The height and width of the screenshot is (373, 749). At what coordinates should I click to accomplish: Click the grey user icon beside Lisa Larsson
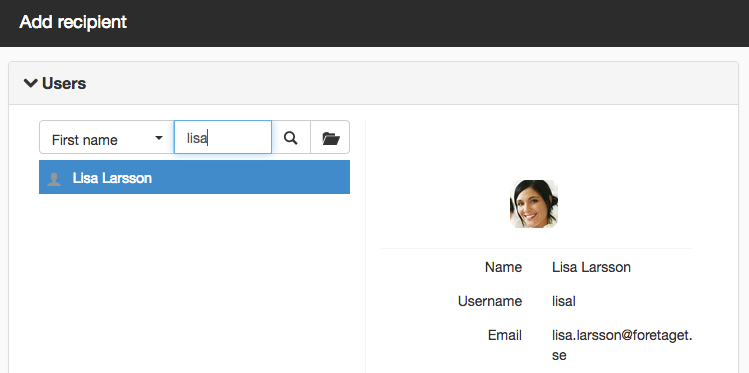[54, 179]
